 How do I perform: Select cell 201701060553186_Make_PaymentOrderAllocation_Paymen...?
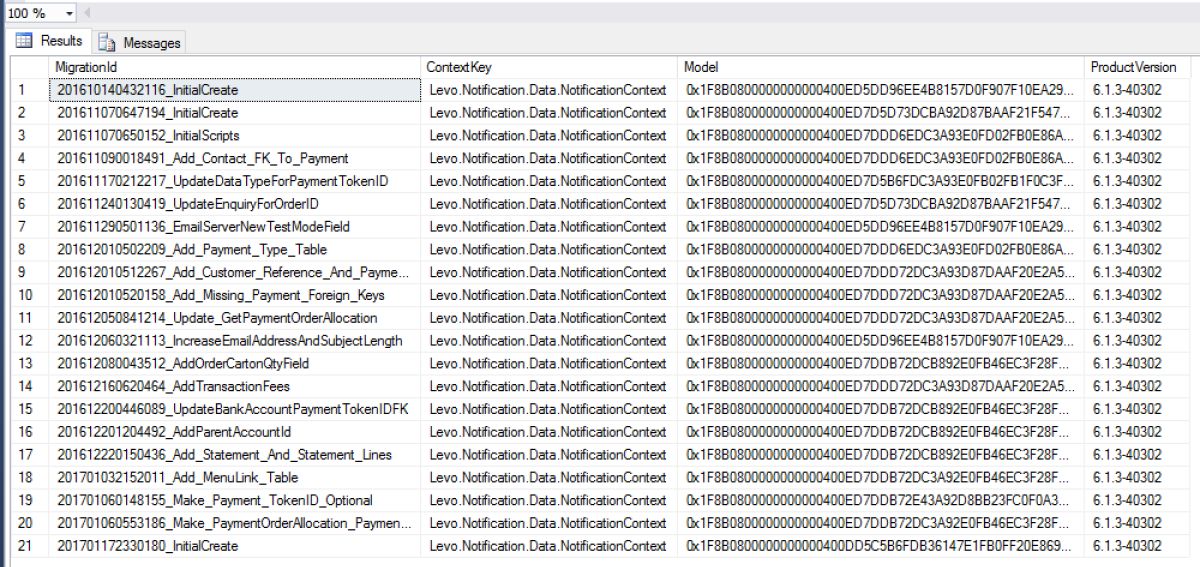coord(236,523)
